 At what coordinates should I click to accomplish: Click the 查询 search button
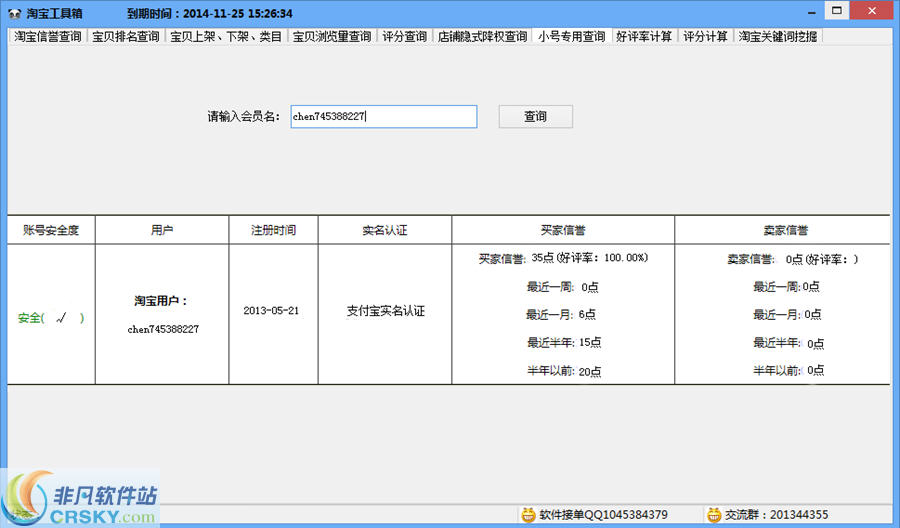click(x=536, y=117)
